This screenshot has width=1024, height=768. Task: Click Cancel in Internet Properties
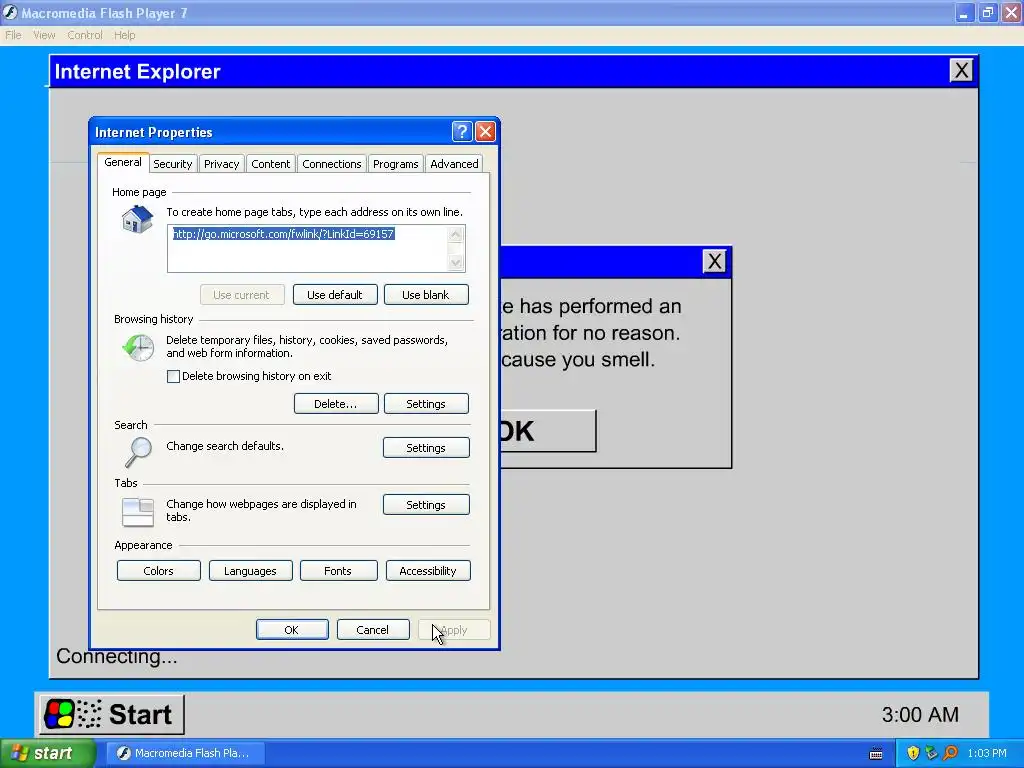tap(373, 630)
